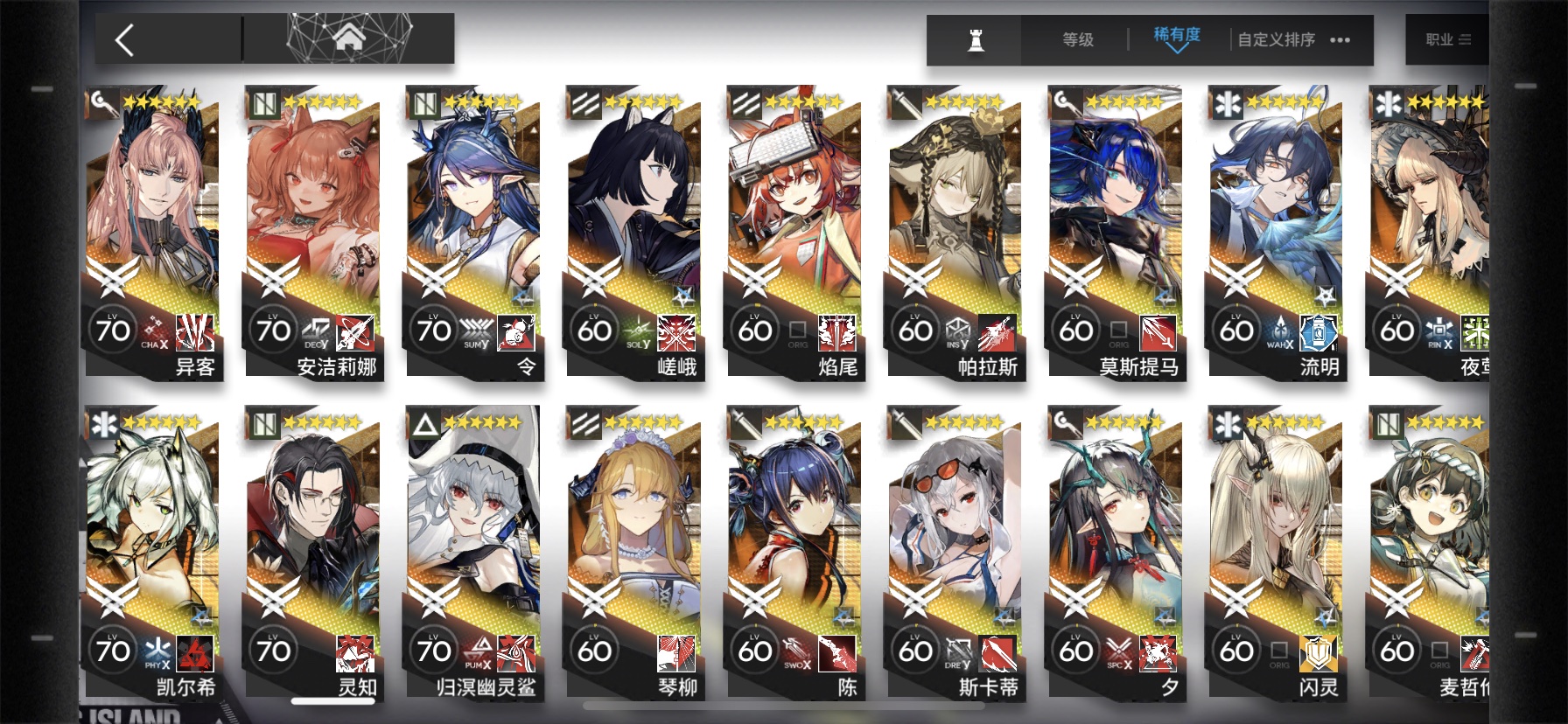
Task: Click the module icon on 凯尔希's card
Action: click(157, 652)
